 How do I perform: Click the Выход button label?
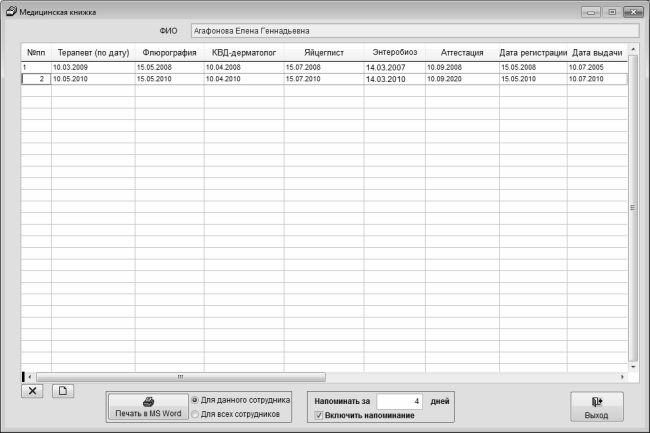[596, 413]
